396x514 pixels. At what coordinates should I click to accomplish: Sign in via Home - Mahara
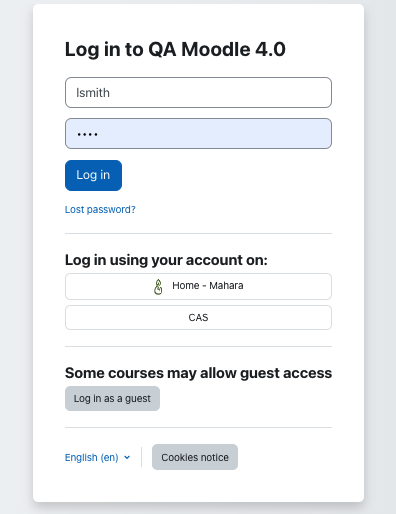pyautogui.click(x=198, y=286)
